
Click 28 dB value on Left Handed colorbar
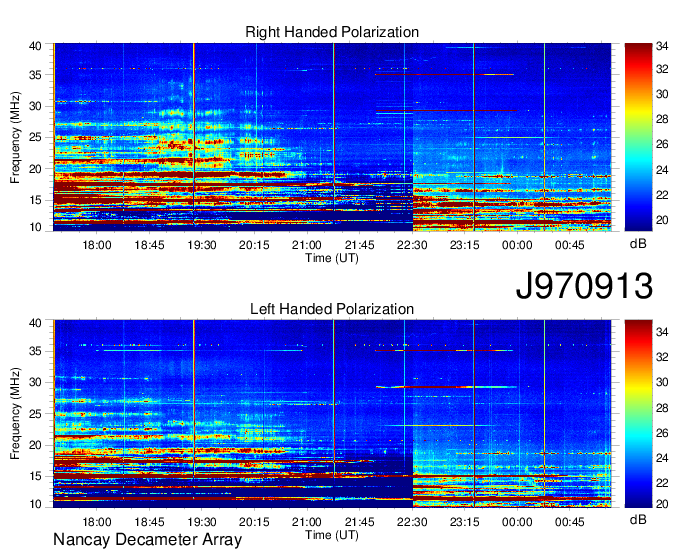click(662, 408)
